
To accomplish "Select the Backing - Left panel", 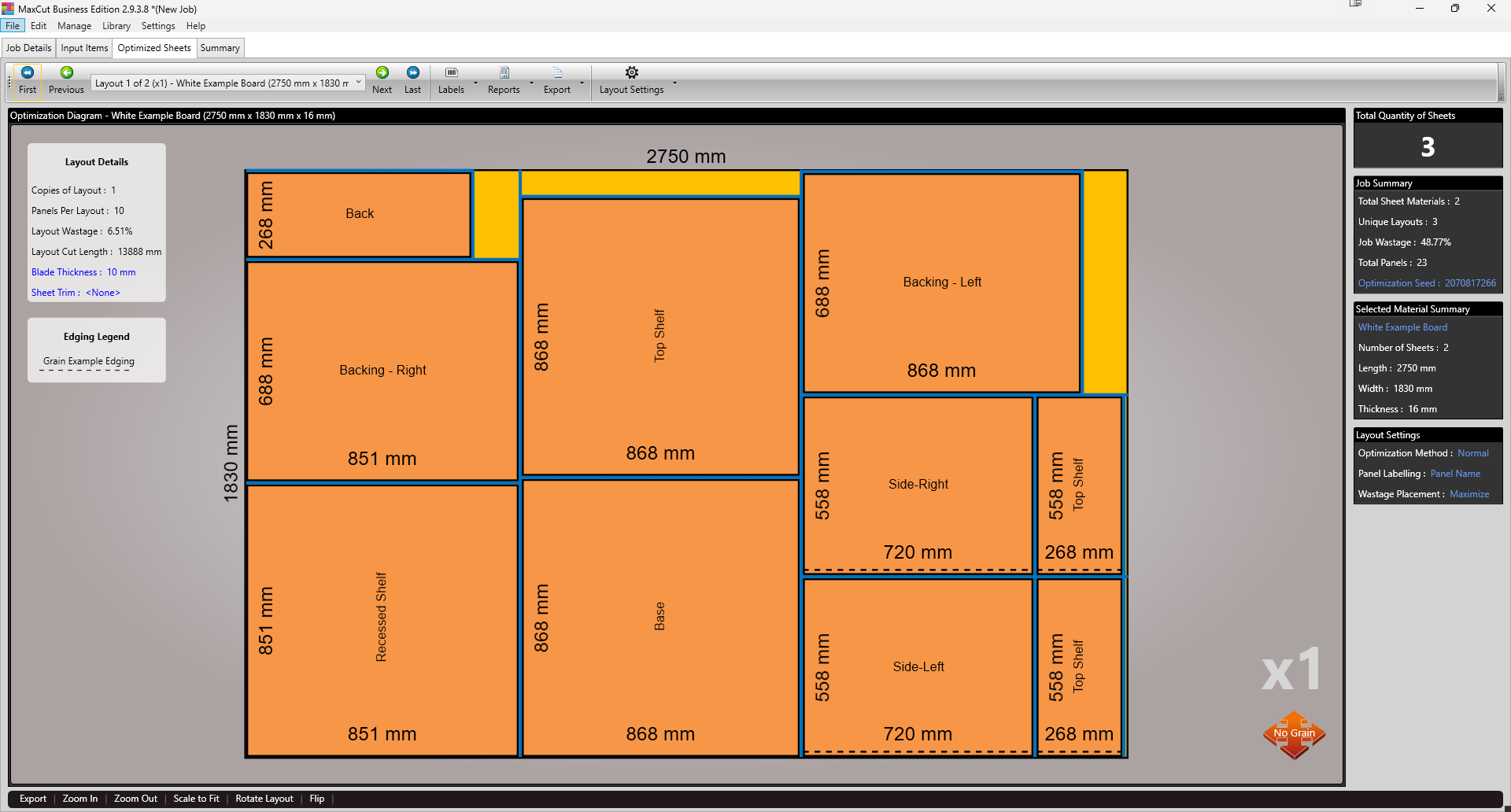I will click(x=942, y=282).
